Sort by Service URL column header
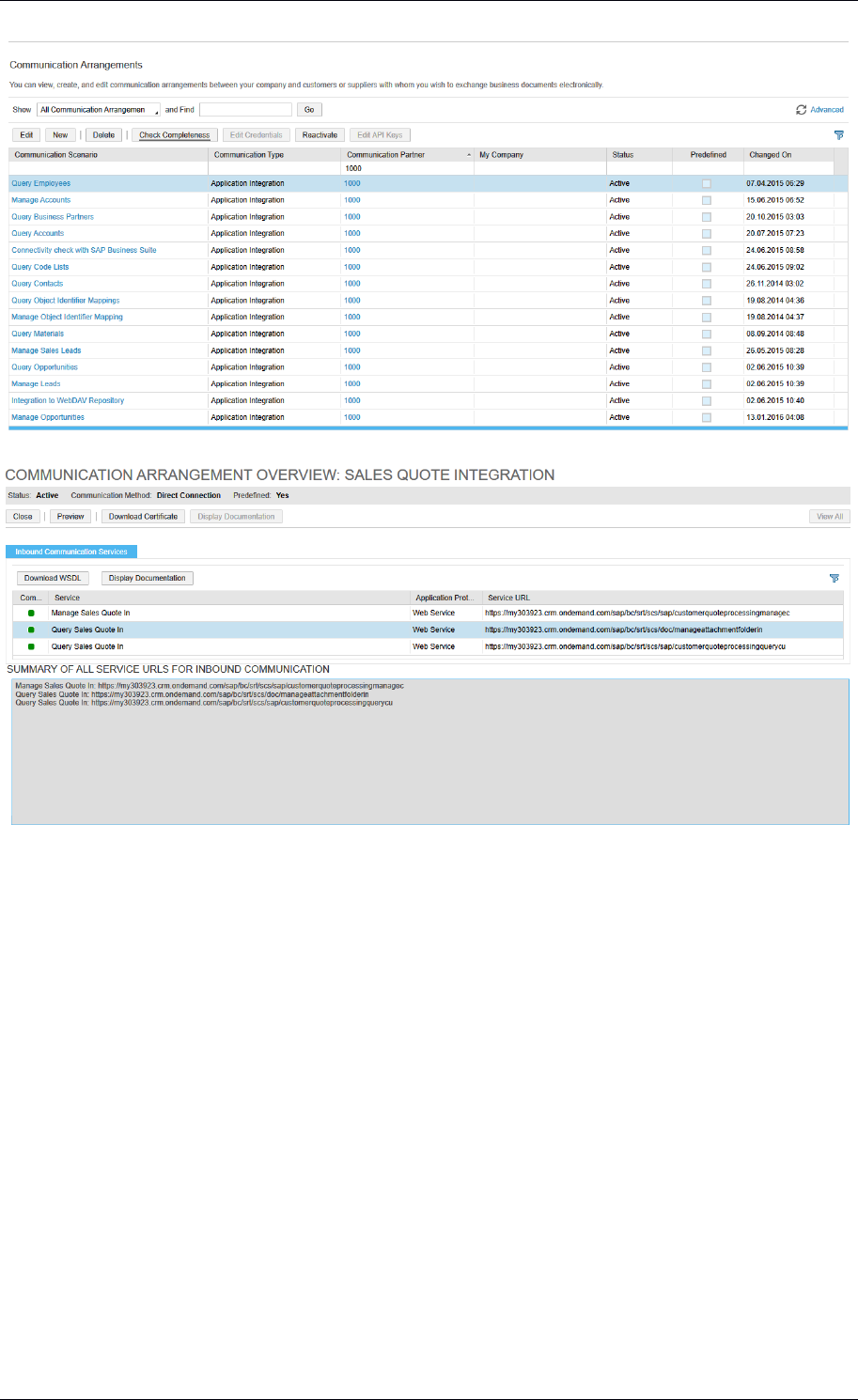 (663, 598)
